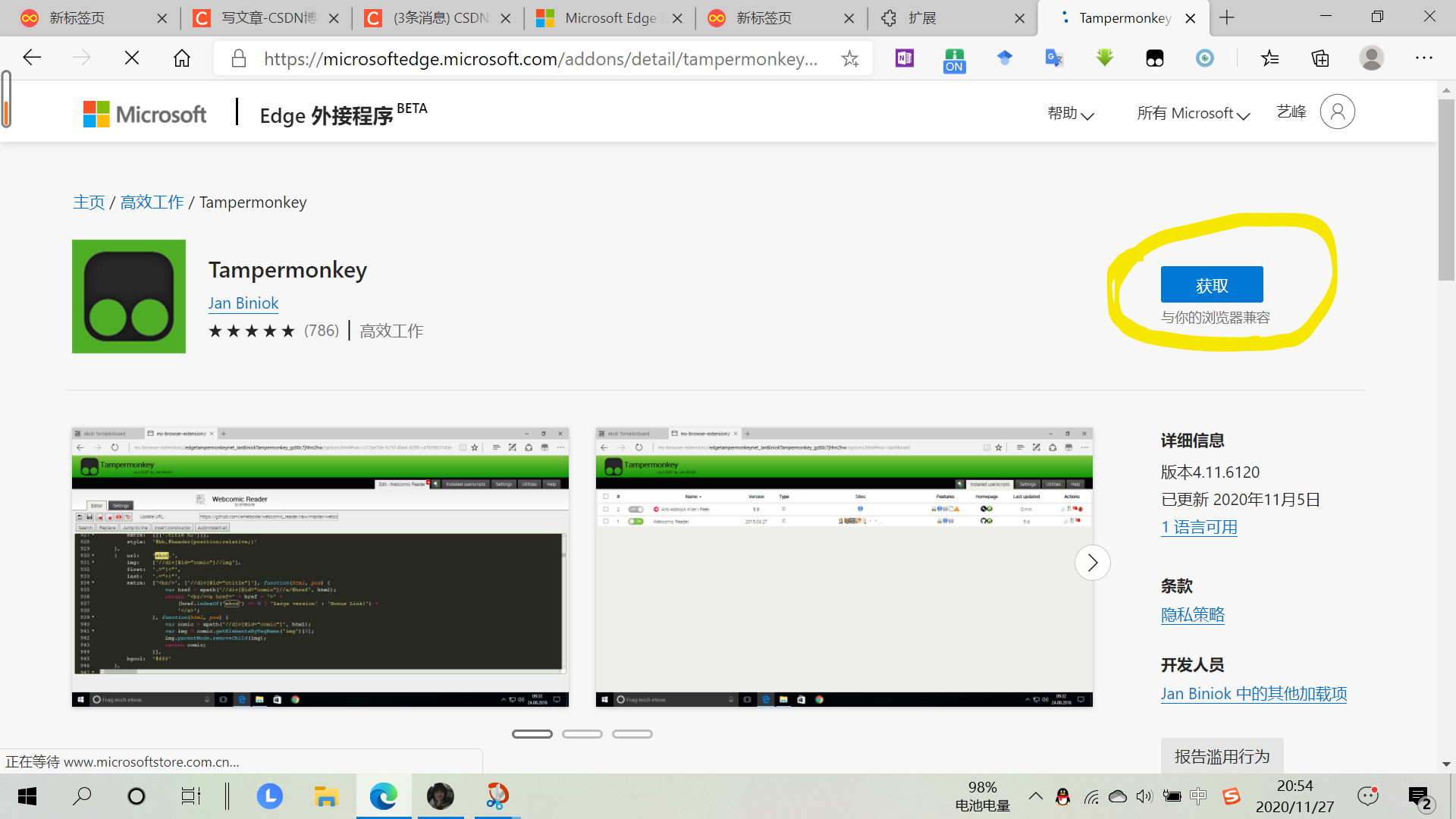
Task: Click the green download arrow extension icon
Action: pos(1104,58)
